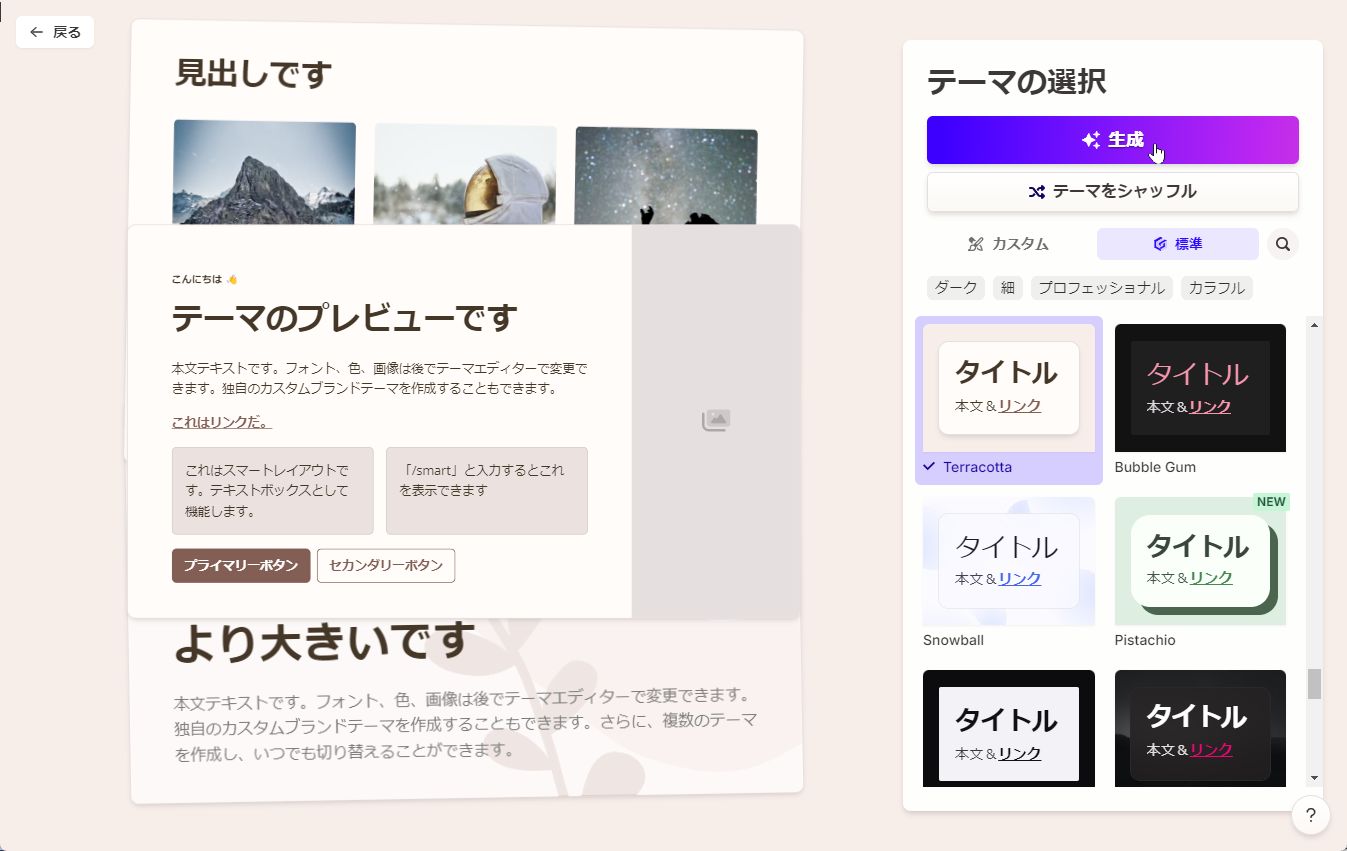The image size is (1347, 851).
Task: Select the 標準 themes tab
Action: [x=1178, y=243]
